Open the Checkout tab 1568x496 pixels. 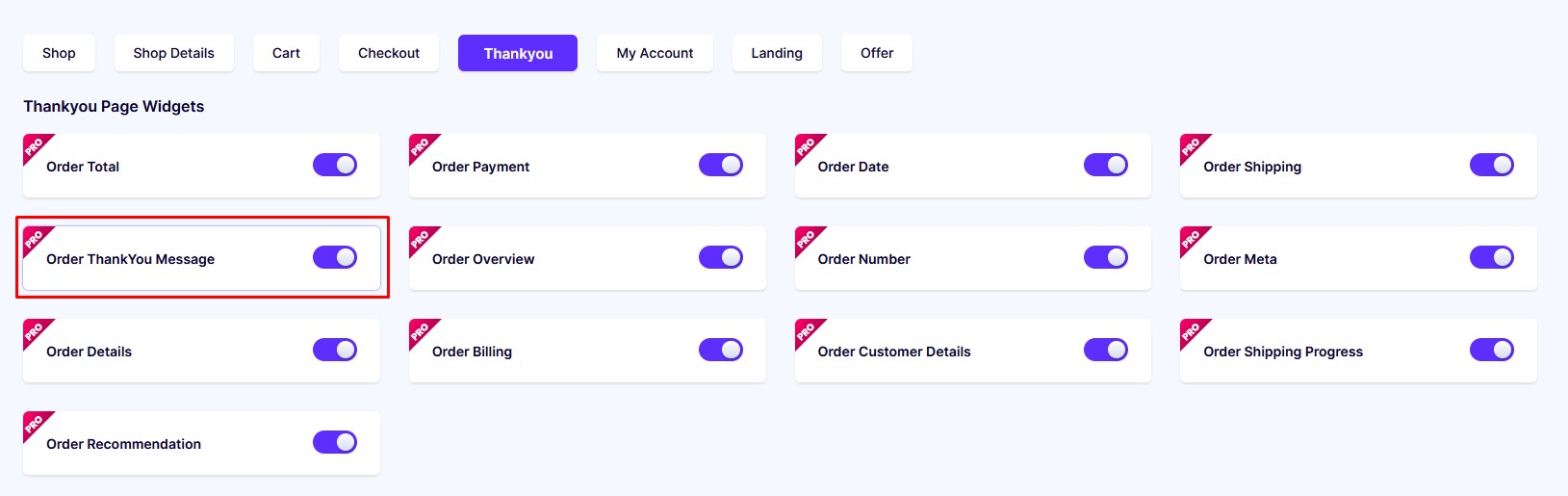pos(389,53)
